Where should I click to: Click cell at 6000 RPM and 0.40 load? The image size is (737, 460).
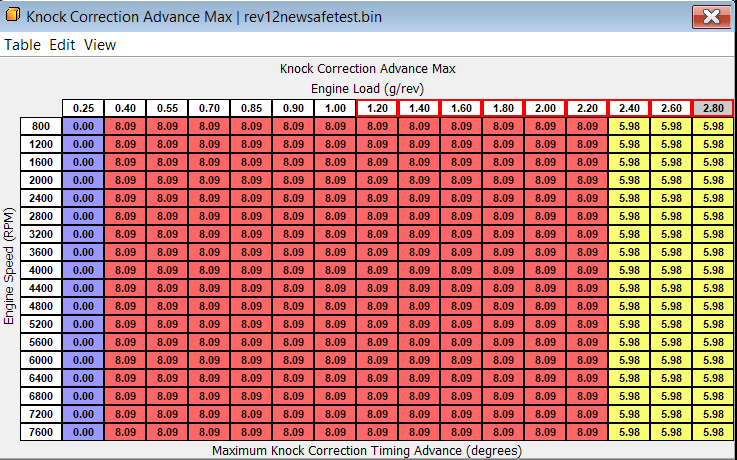pos(125,360)
